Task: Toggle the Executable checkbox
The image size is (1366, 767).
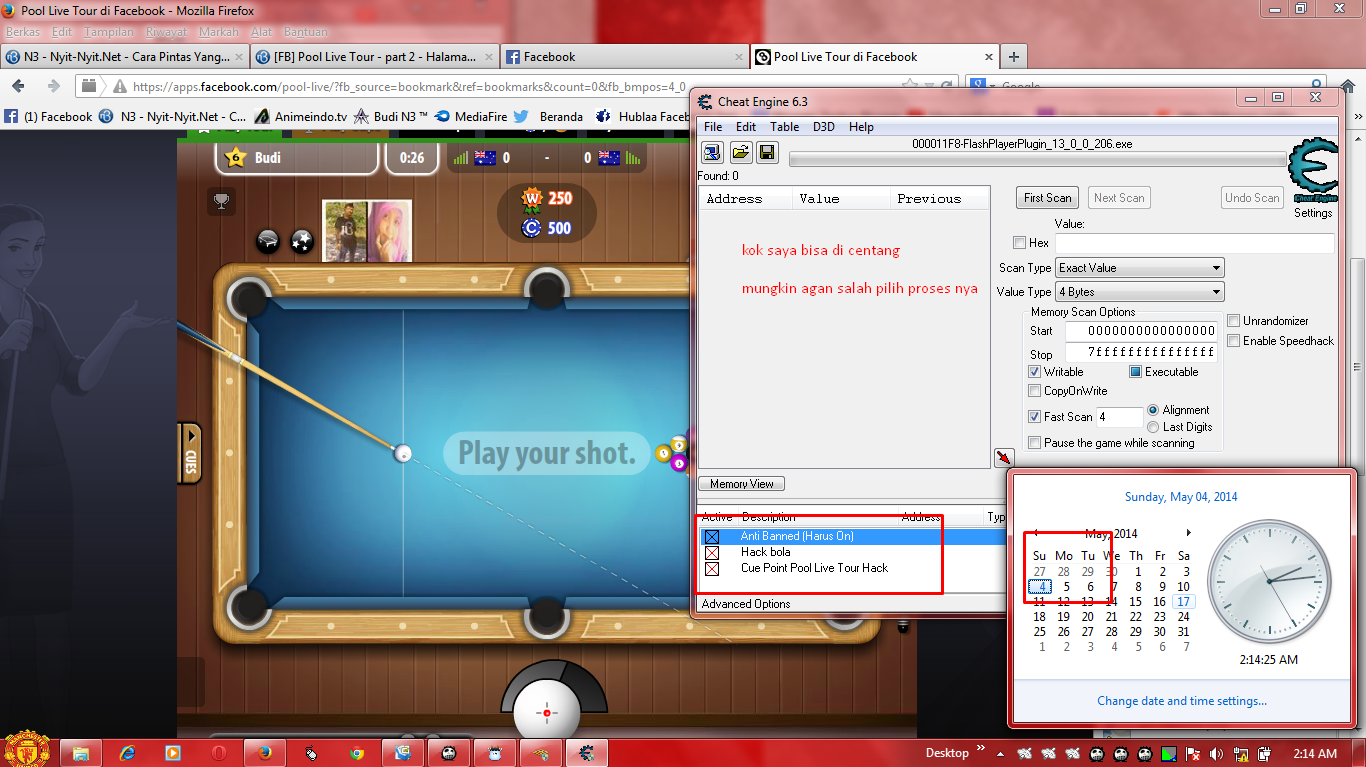Action: click(1136, 372)
